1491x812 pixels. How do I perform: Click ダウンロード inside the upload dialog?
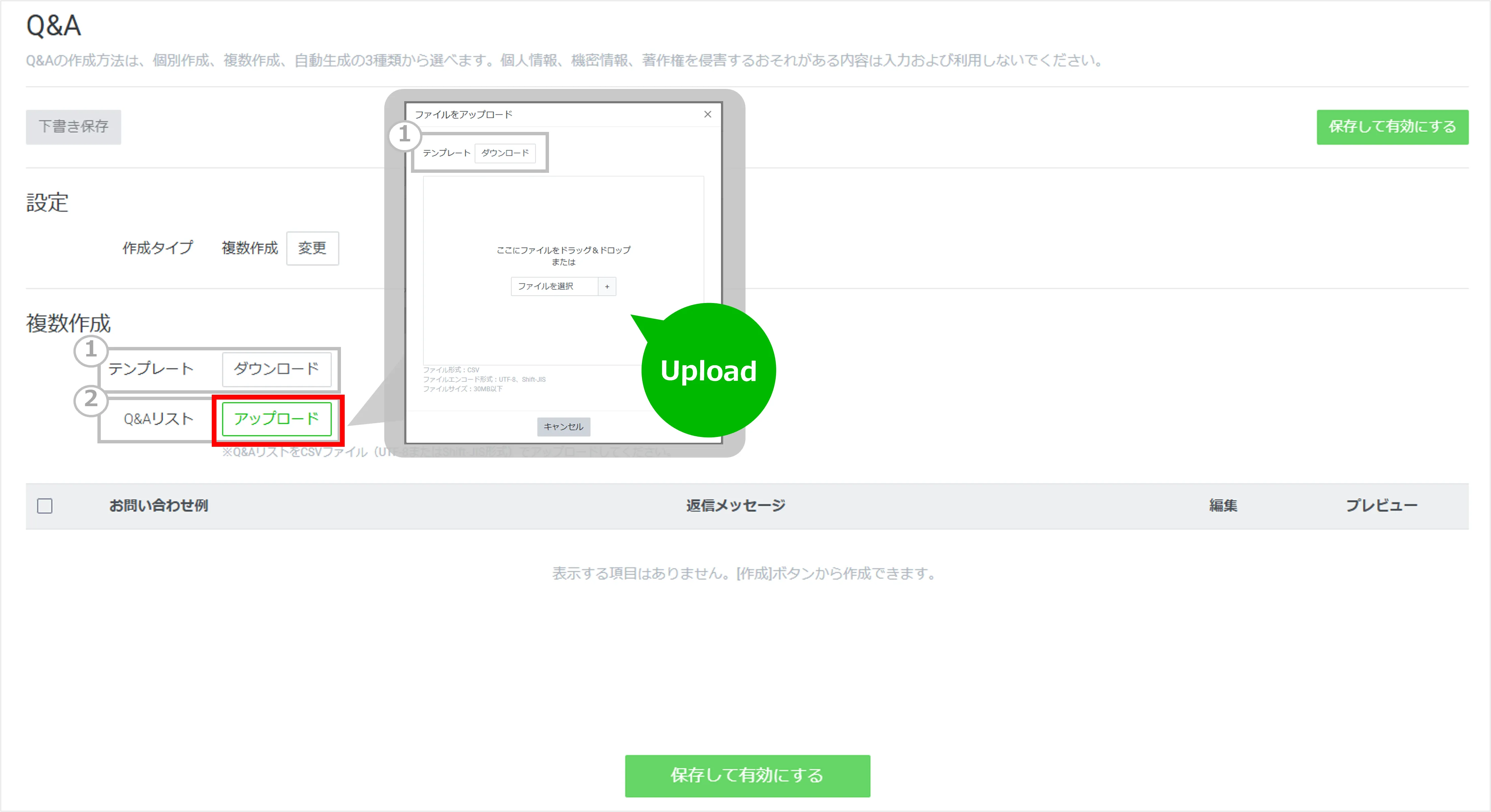pos(505,153)
